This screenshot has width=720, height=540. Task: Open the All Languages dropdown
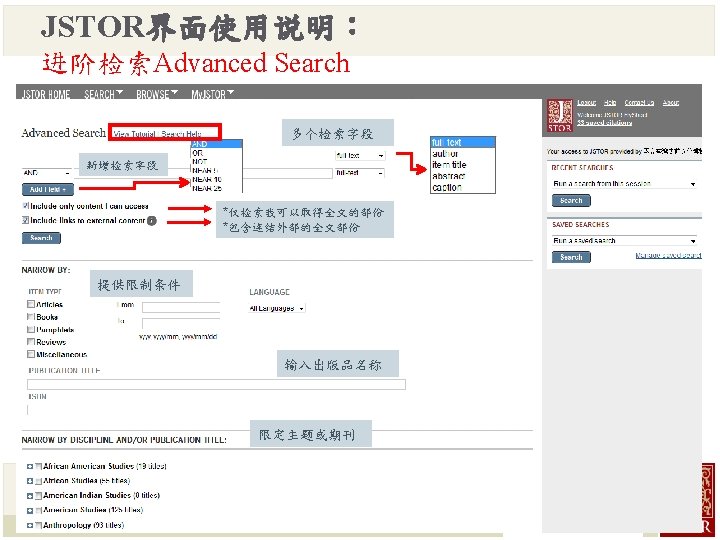[276, 309]
